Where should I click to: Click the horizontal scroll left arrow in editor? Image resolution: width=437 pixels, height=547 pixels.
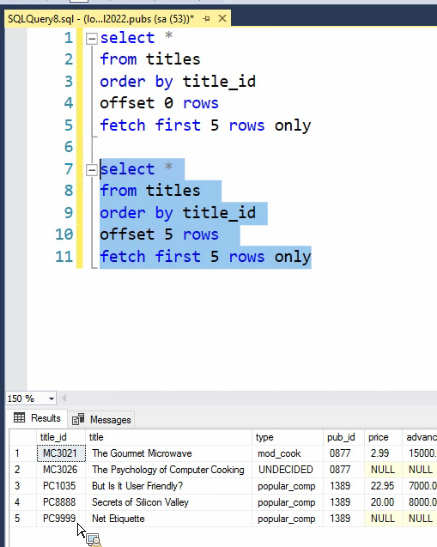tap(64, 398)
